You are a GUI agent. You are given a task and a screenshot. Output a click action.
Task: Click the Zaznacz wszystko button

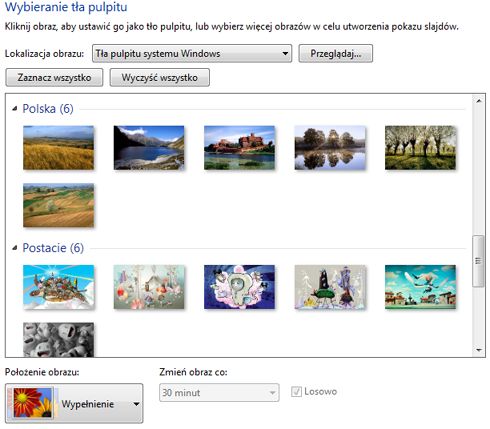54,77
